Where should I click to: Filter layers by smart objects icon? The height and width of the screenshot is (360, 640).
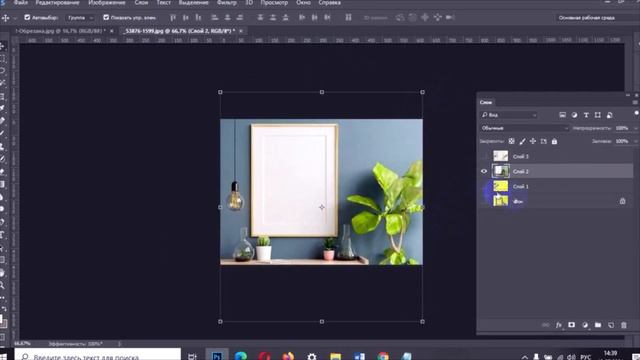click(x=609, y=115)
